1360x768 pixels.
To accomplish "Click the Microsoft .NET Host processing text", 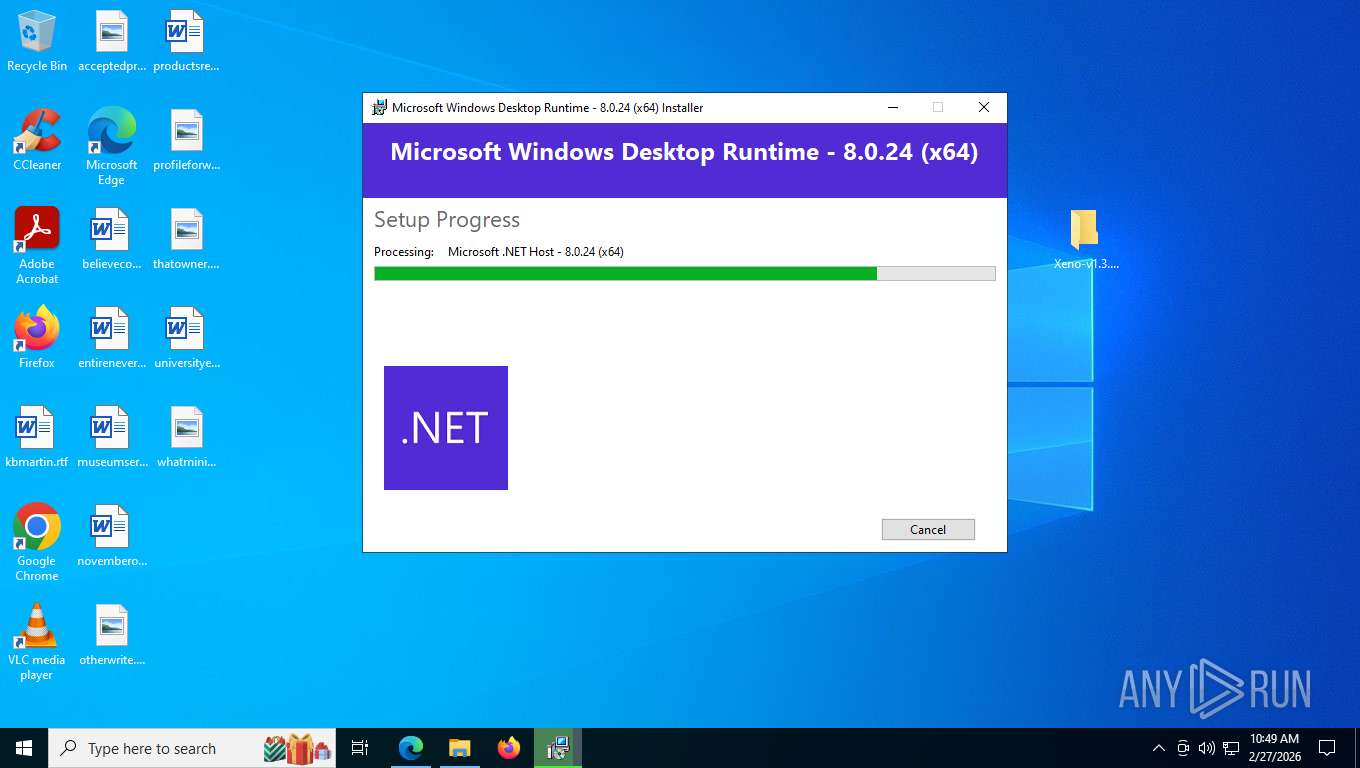I will tap(536, 252).
